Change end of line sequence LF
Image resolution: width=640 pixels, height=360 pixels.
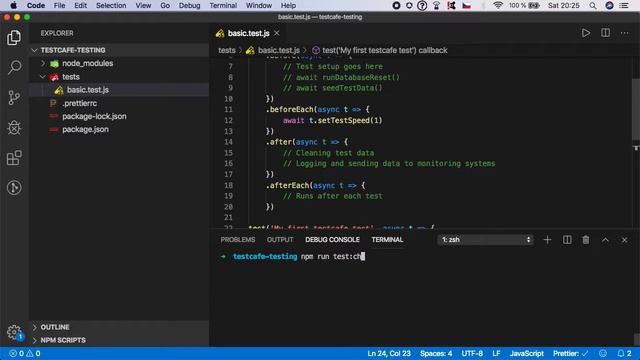[496, 353]
